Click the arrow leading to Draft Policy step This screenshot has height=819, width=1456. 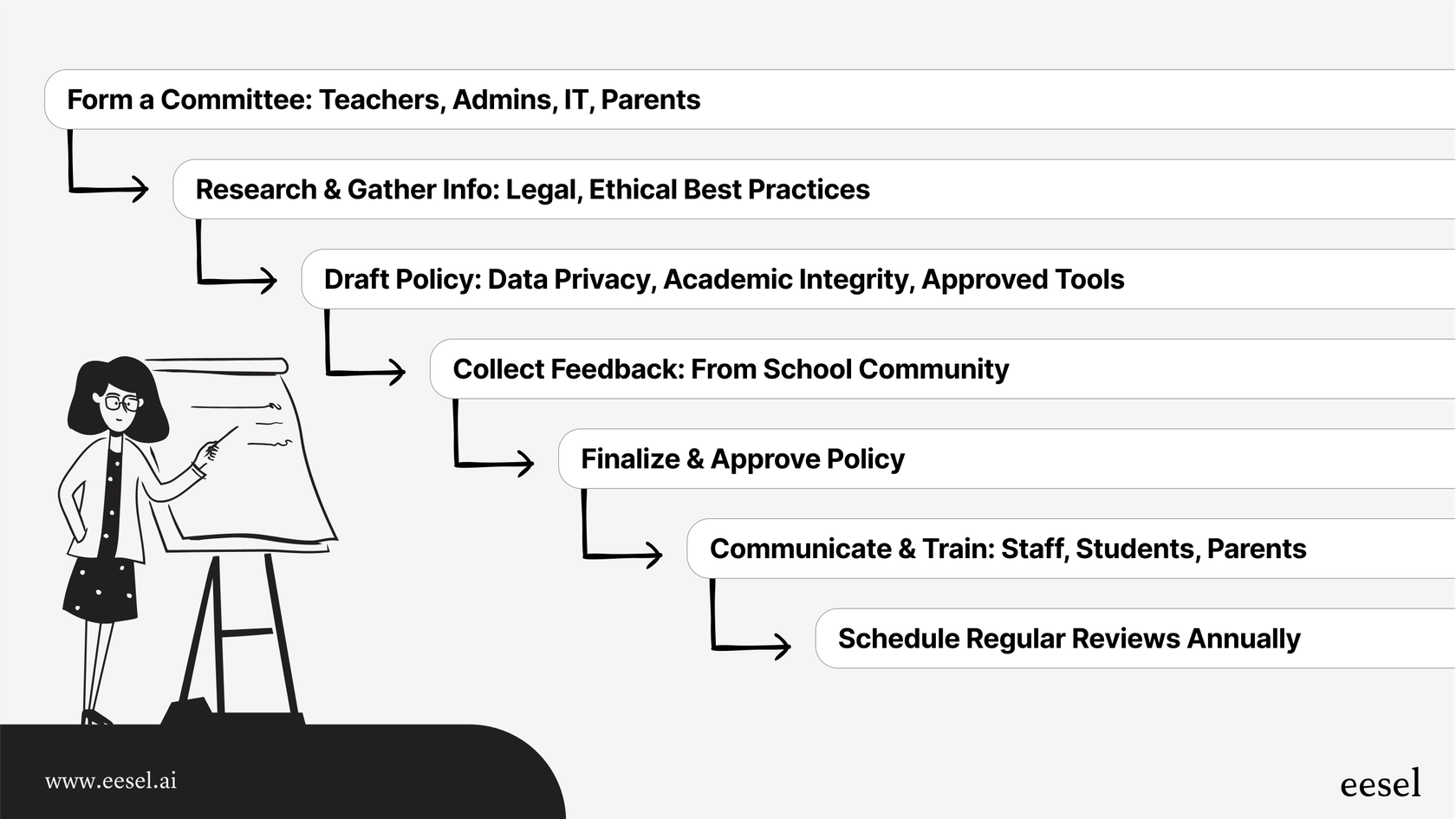coord(237,279)
